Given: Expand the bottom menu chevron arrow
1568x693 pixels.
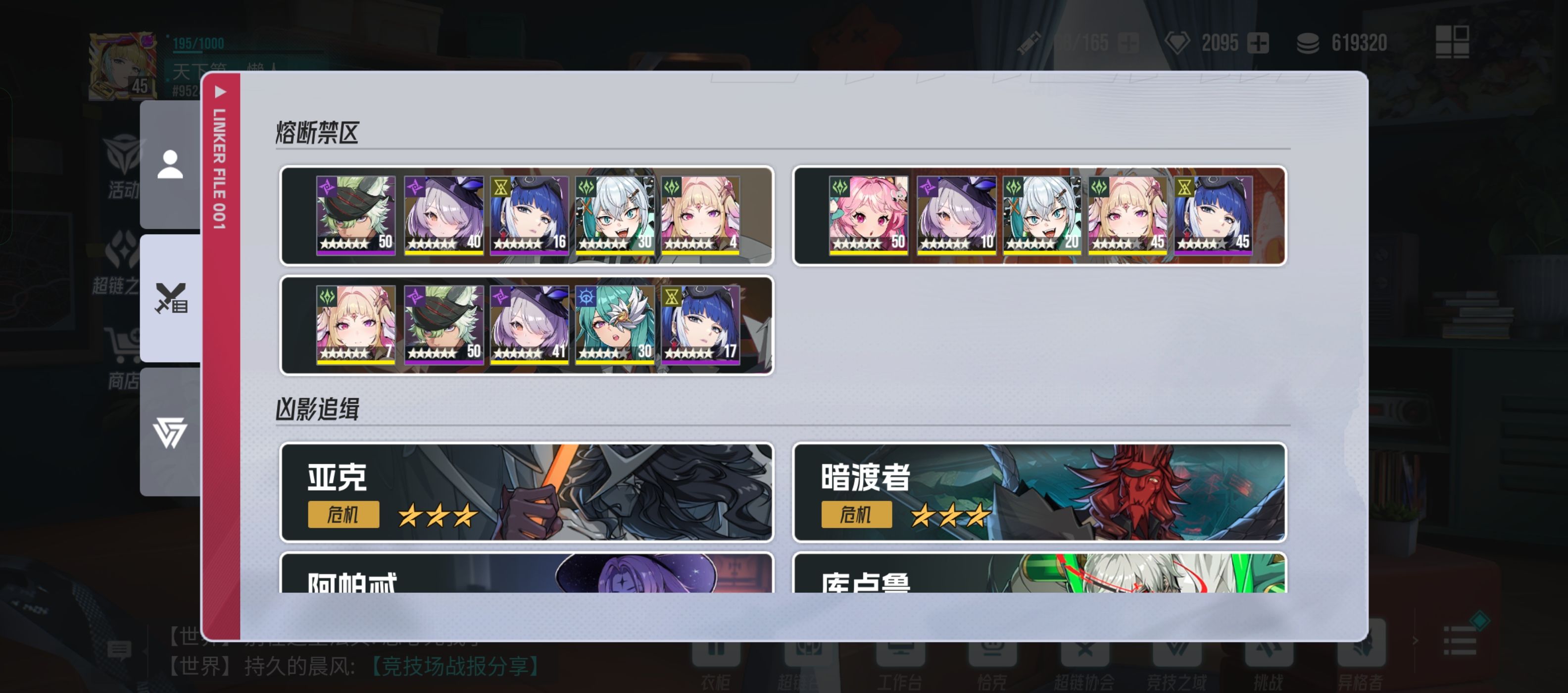Looking at the screenshot, I should point(1415,641).
